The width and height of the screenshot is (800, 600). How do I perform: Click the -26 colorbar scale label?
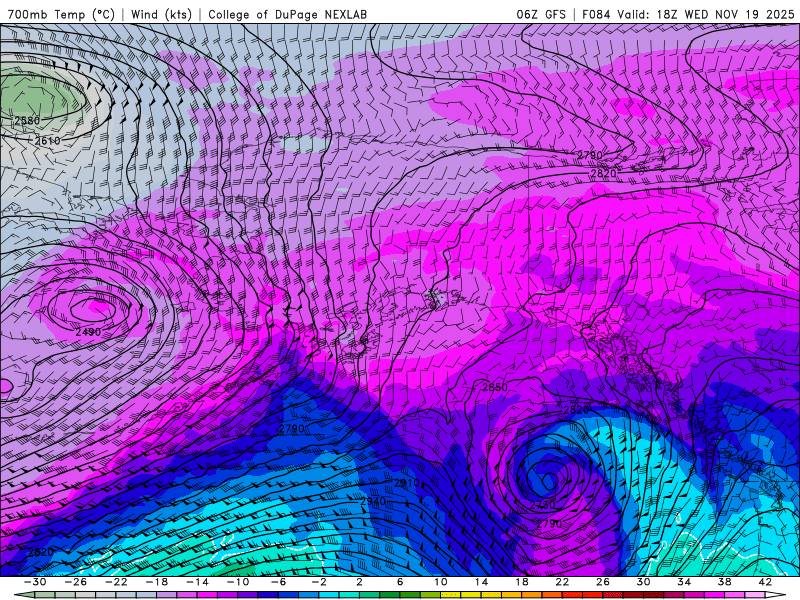tap(76, 582)
